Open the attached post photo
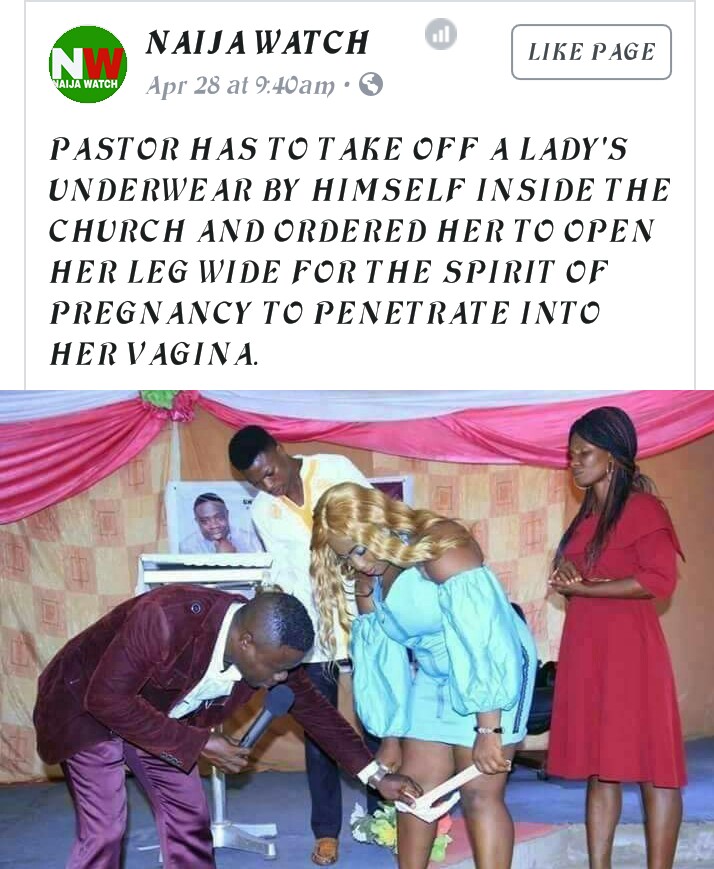This screenshot has width=714, height=869. 357,630
